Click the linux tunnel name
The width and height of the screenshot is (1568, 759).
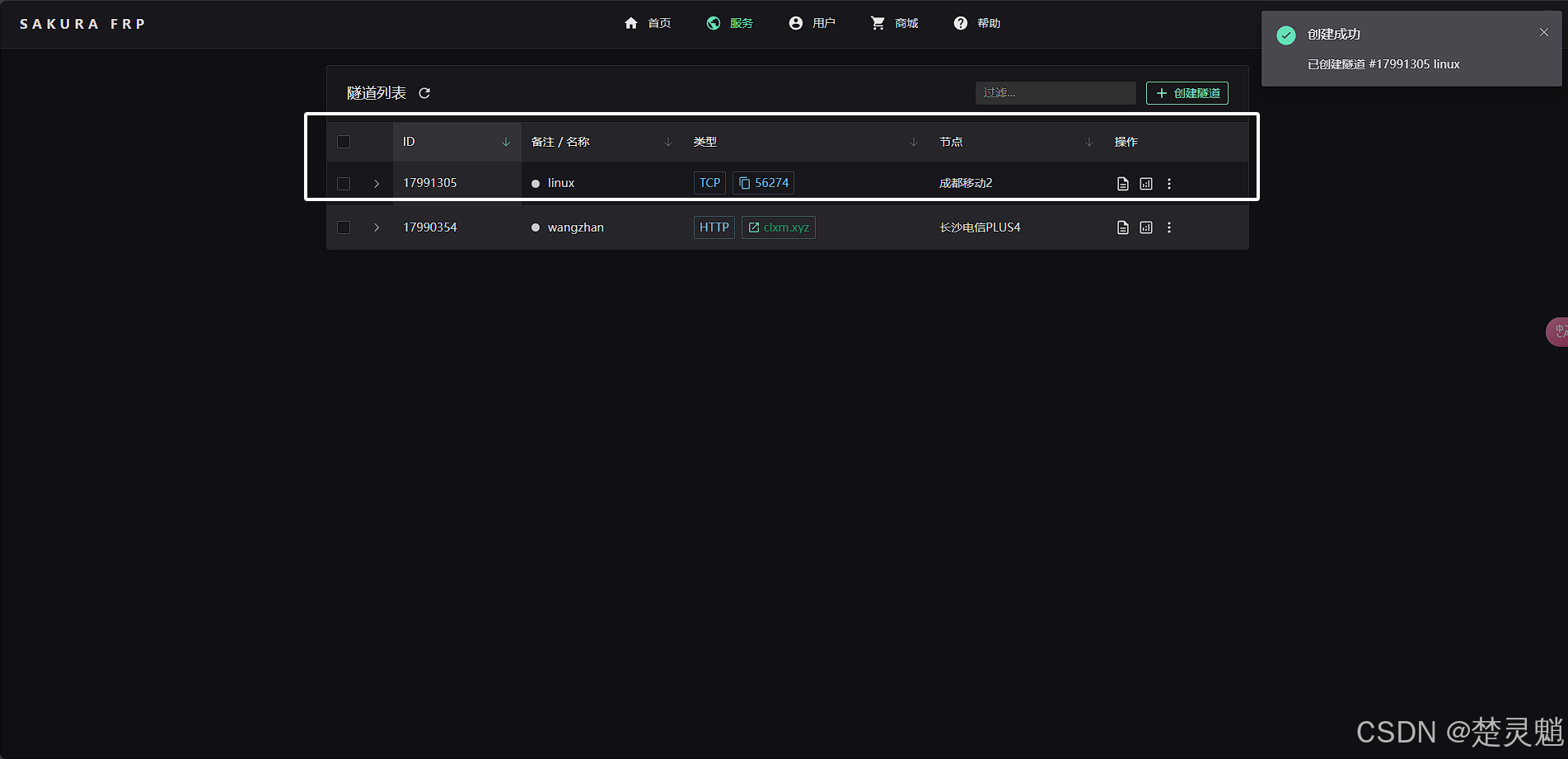click(561, 183)
